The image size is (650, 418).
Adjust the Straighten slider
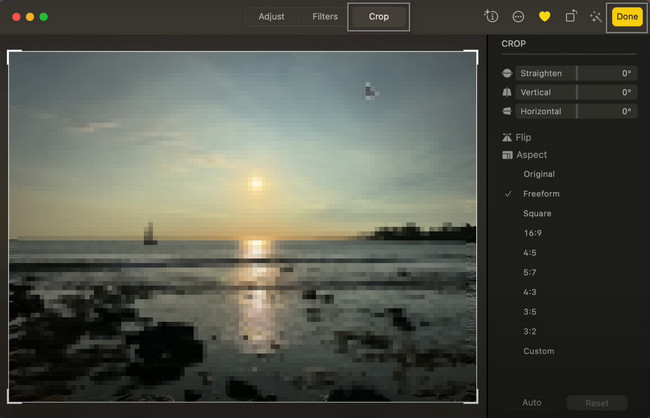576,73
